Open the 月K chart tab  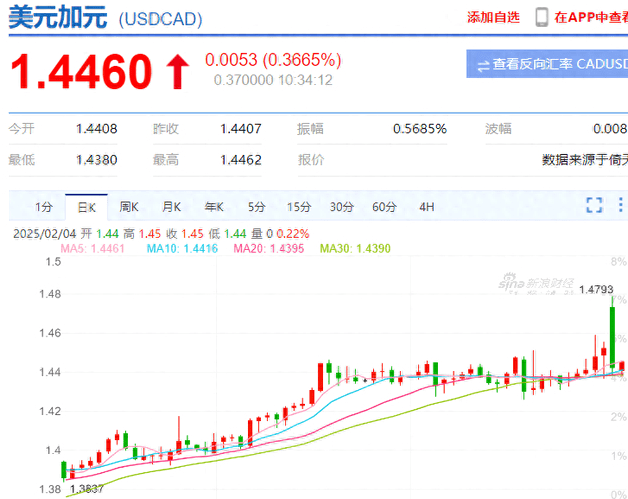click(x=171, y=207)
